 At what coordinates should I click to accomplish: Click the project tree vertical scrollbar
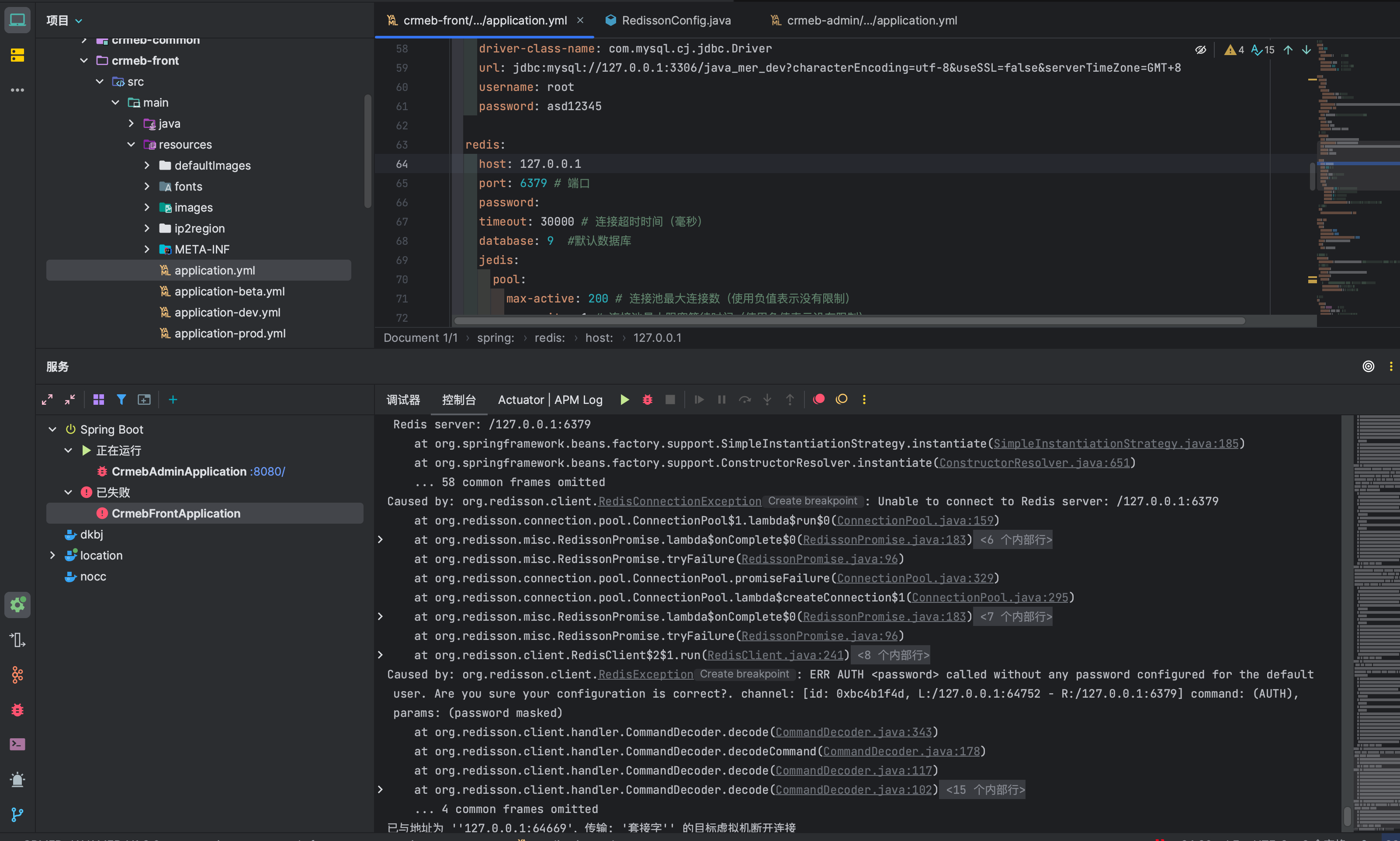point(367,150)
